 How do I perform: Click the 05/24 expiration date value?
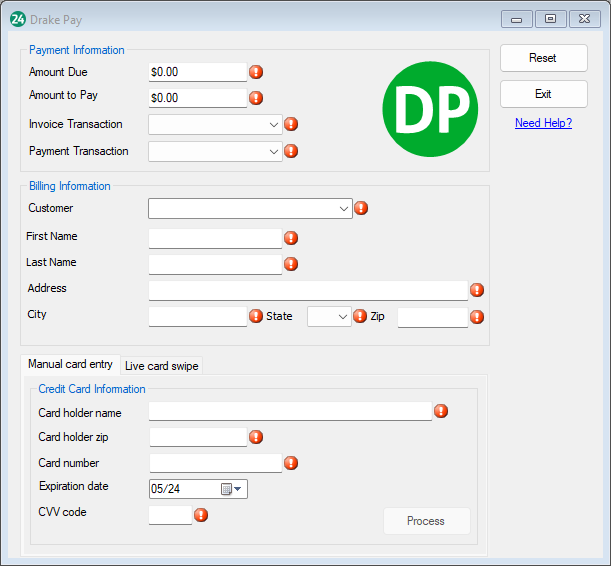[165, 489]
